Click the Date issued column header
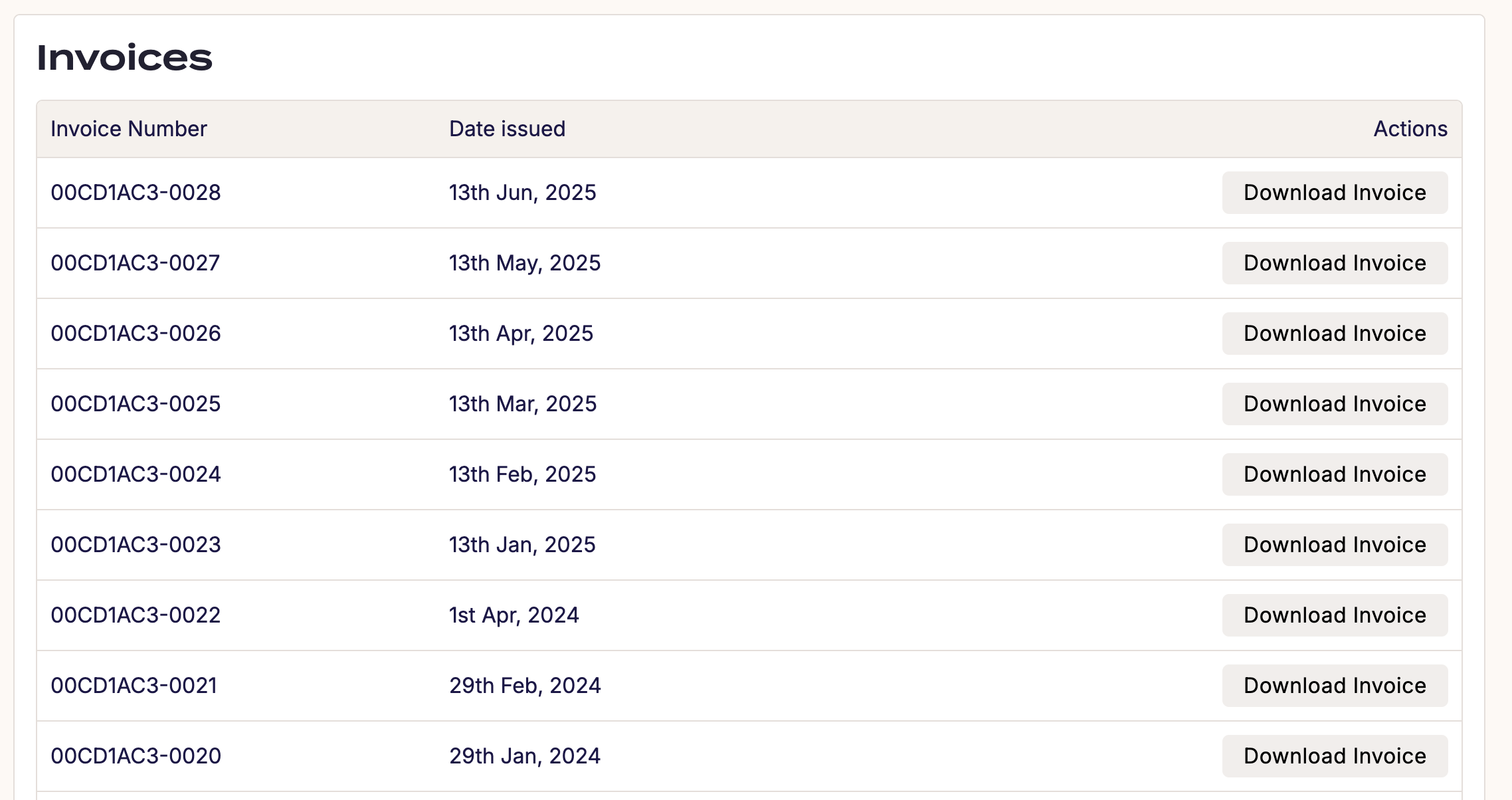Screen dimensions: 1512x800 [x=507, y=129]
